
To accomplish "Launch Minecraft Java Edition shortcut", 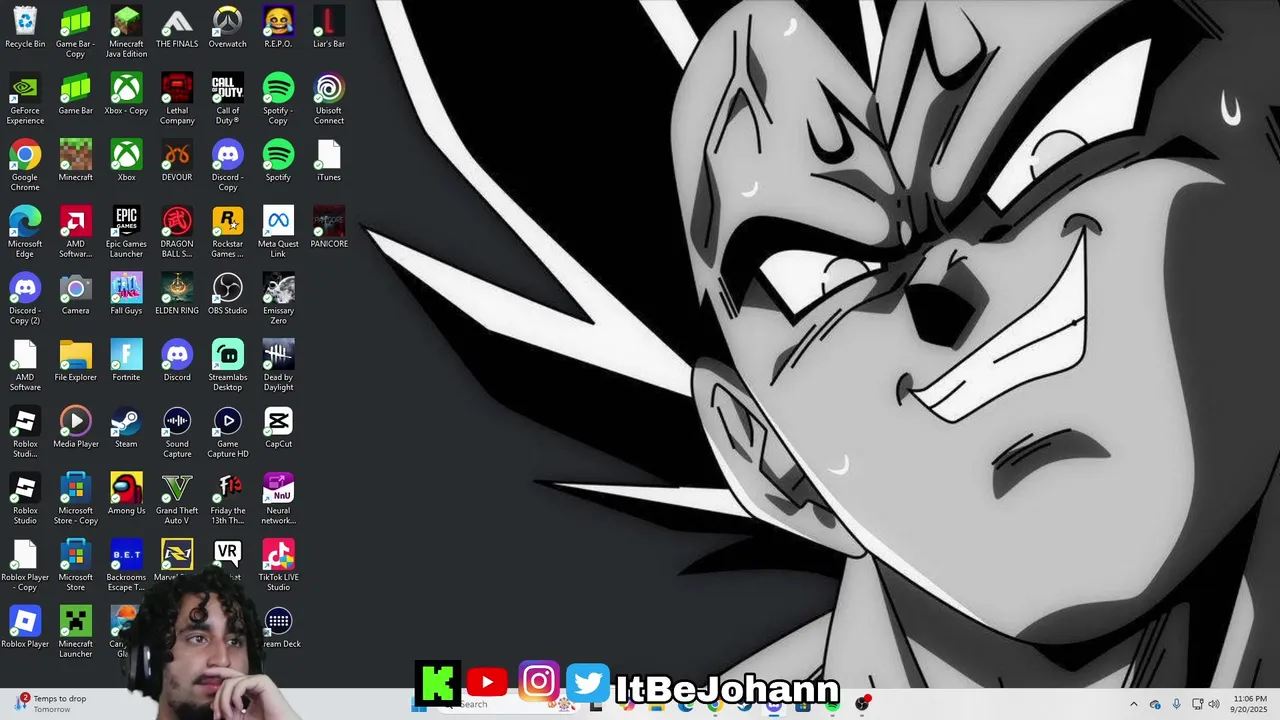I will point(126,32).
